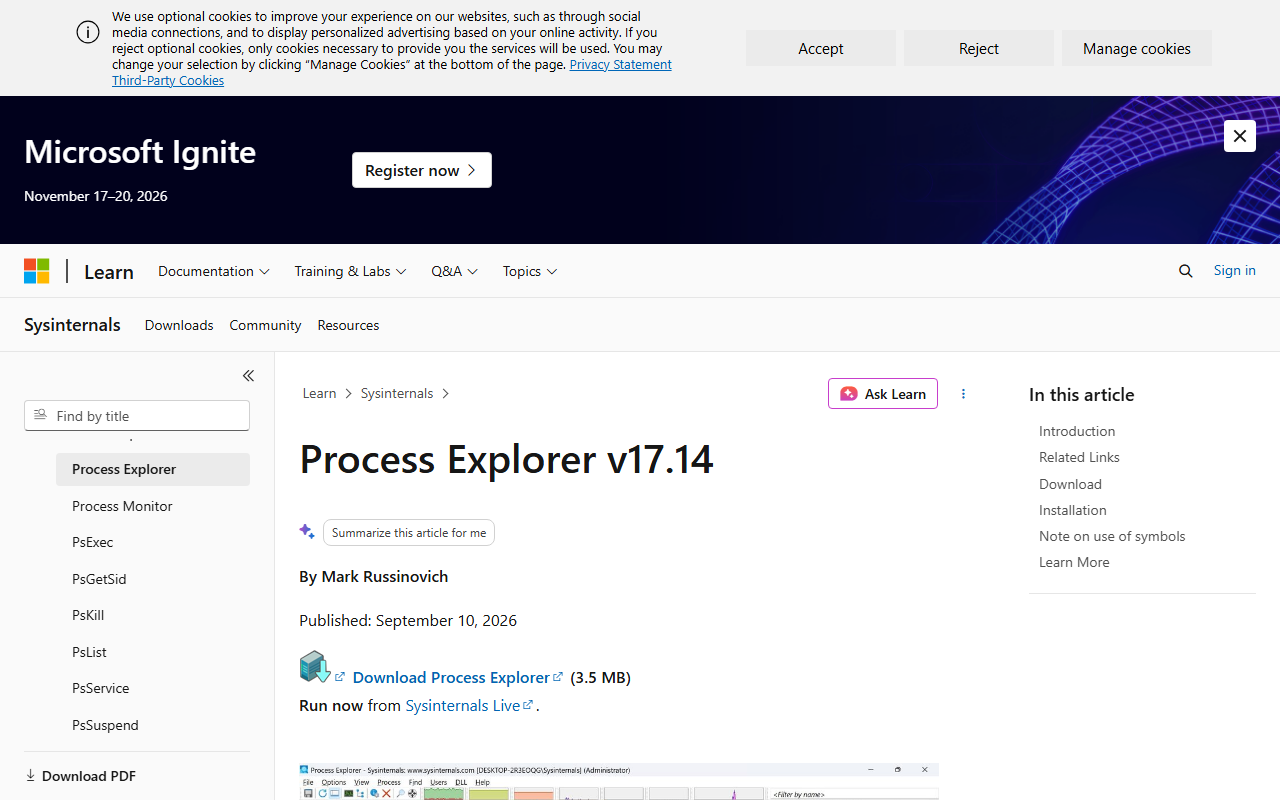The height and width of the screenshot is (800, 1280).
Task: Click the cookie notice info icon
Action: pyautogui.click(x=88, y=32)
